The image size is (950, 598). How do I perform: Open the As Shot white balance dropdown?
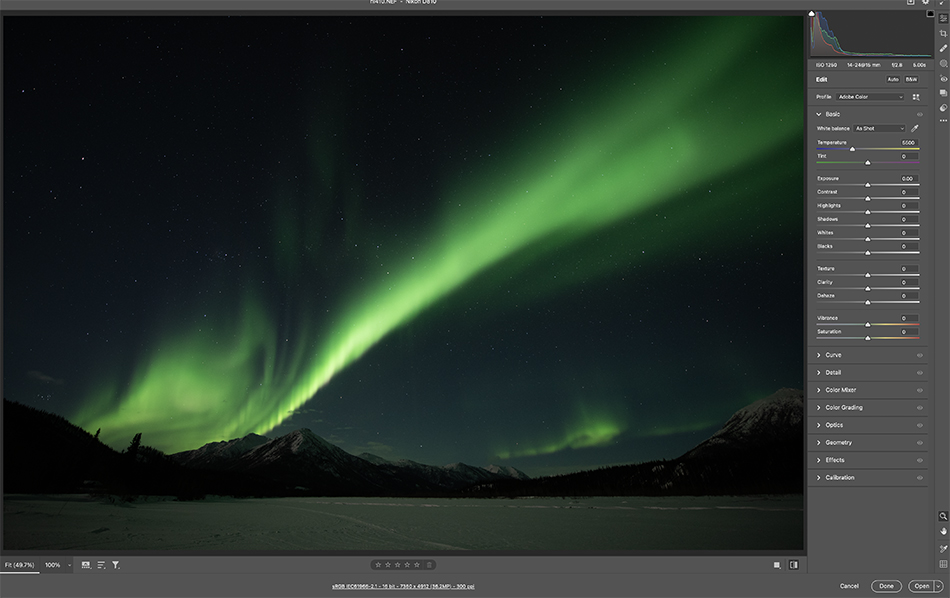coord(879,128)
